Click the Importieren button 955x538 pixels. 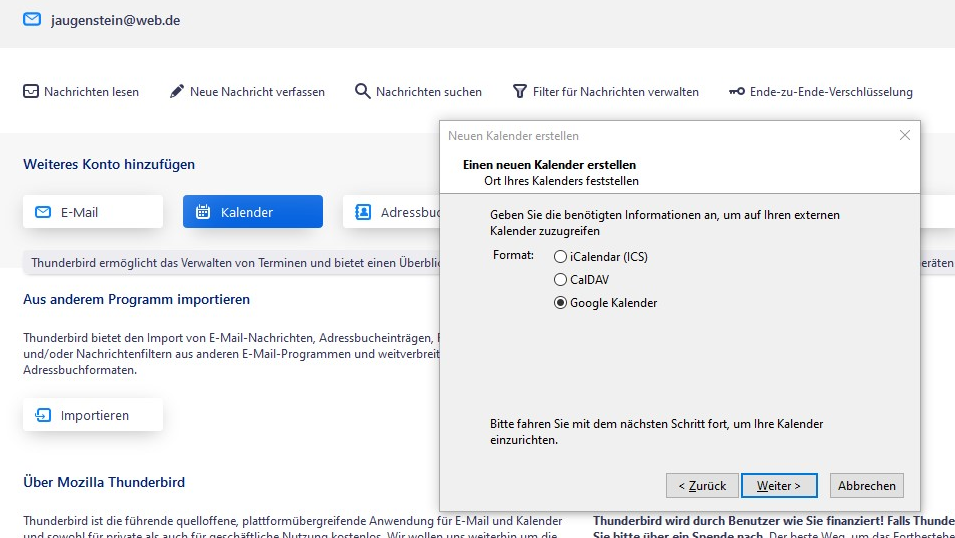(x=93, y=414)
